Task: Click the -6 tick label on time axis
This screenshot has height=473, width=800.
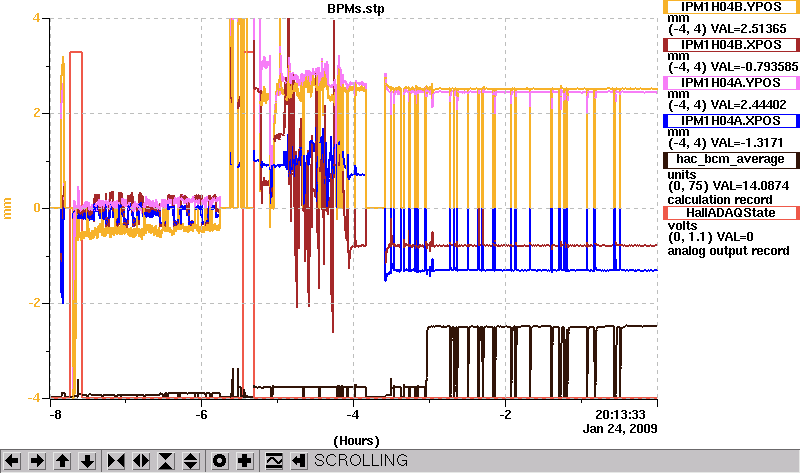Action: pos(202,414)
